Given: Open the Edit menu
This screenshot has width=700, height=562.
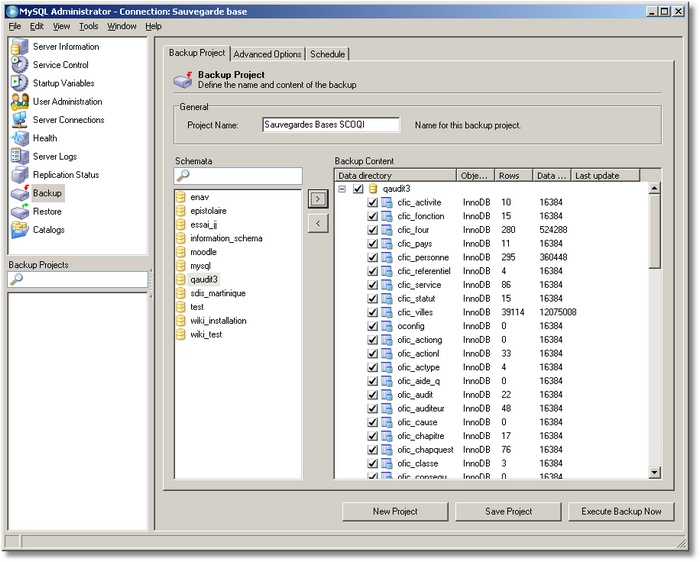Looking at the screenshot, I should click(x=37, y=26).
